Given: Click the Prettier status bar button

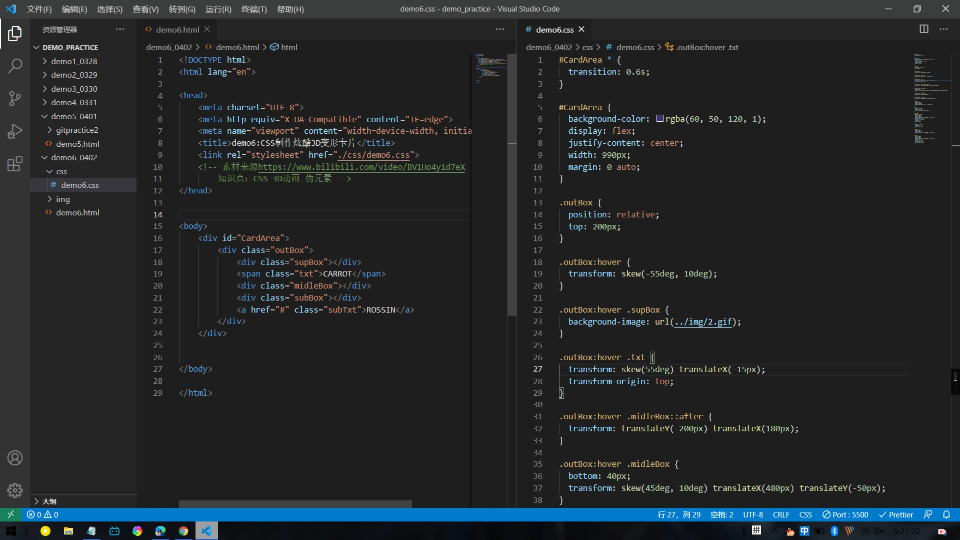Looking at the screenshot, I should [x=897, y=515].
